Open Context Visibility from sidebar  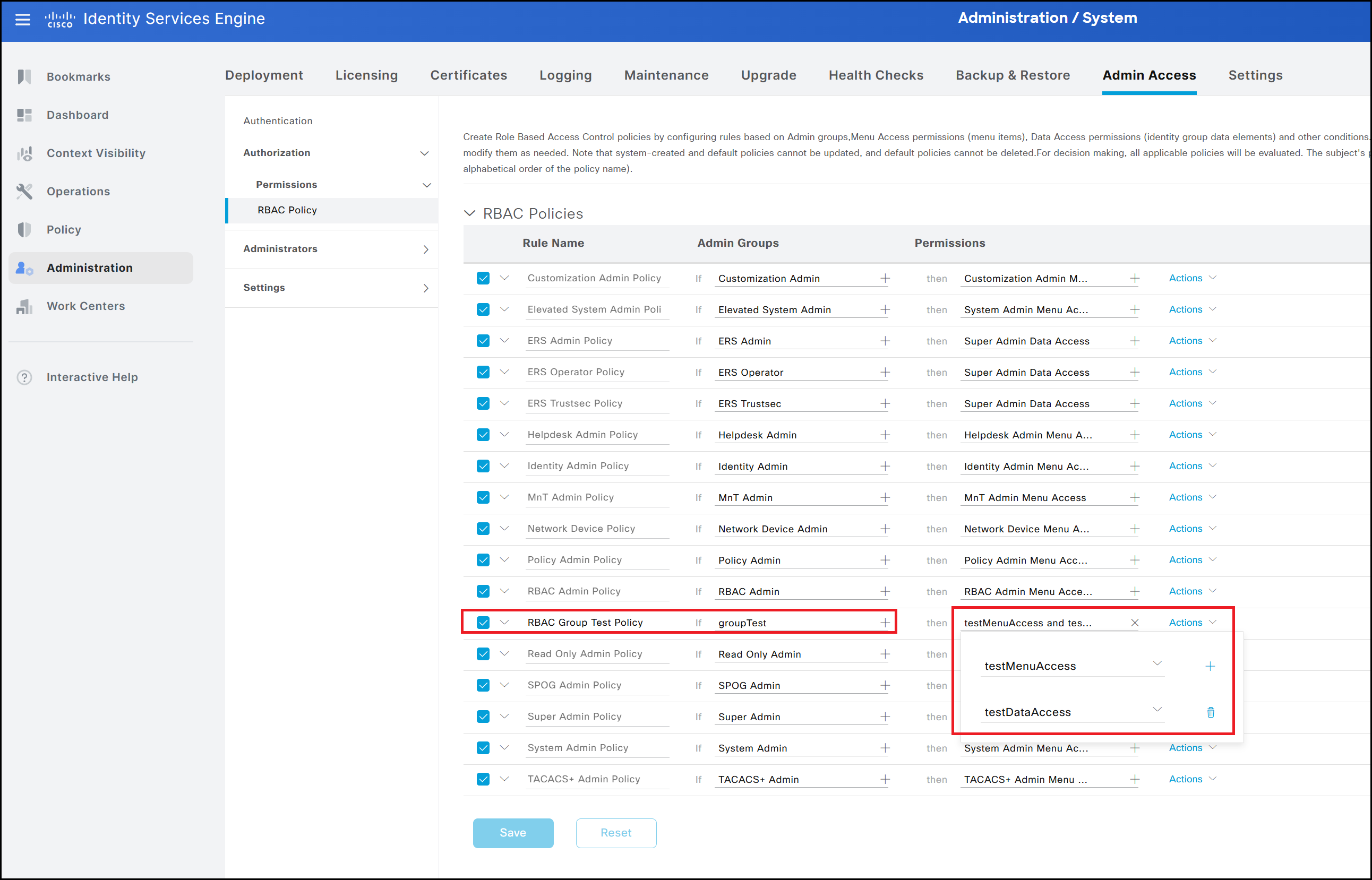(96, 153)
